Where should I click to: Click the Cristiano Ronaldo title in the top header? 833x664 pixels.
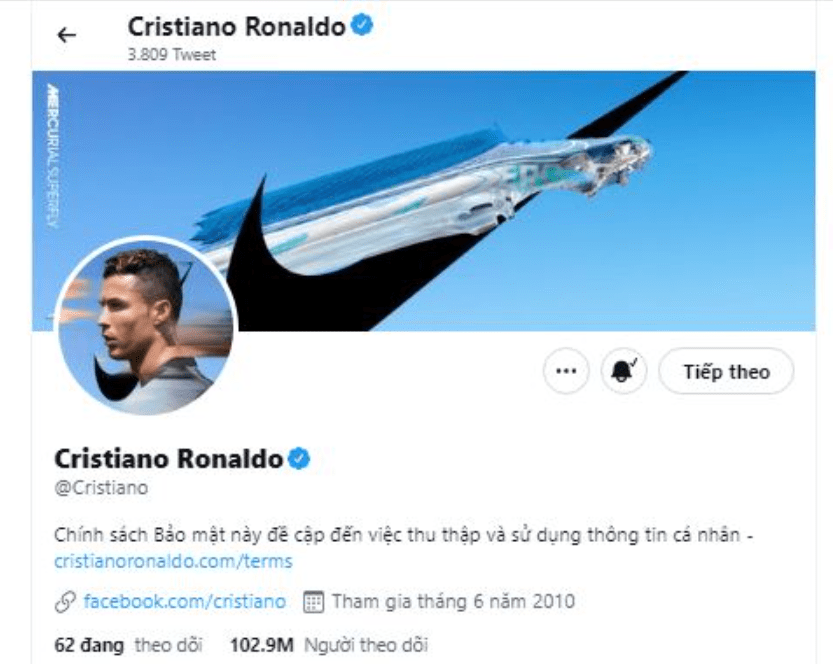[x=236, y=26]
